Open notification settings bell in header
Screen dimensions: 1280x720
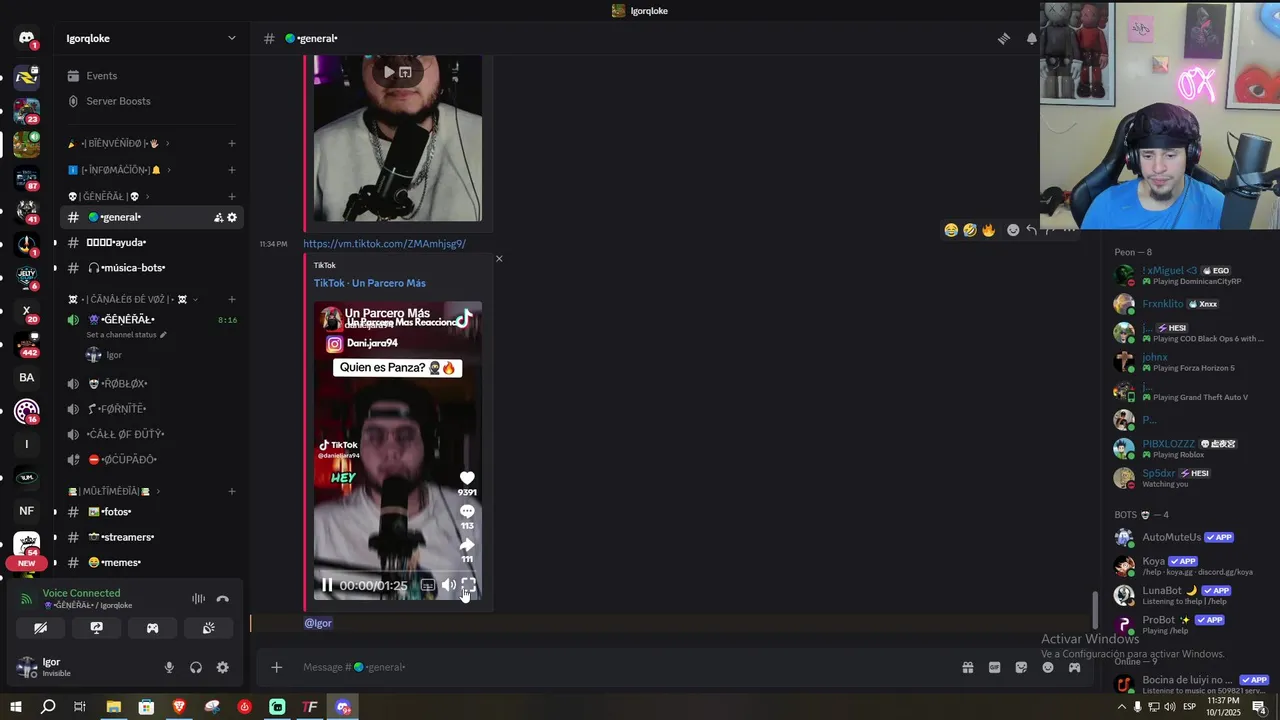click(1031, 39)
